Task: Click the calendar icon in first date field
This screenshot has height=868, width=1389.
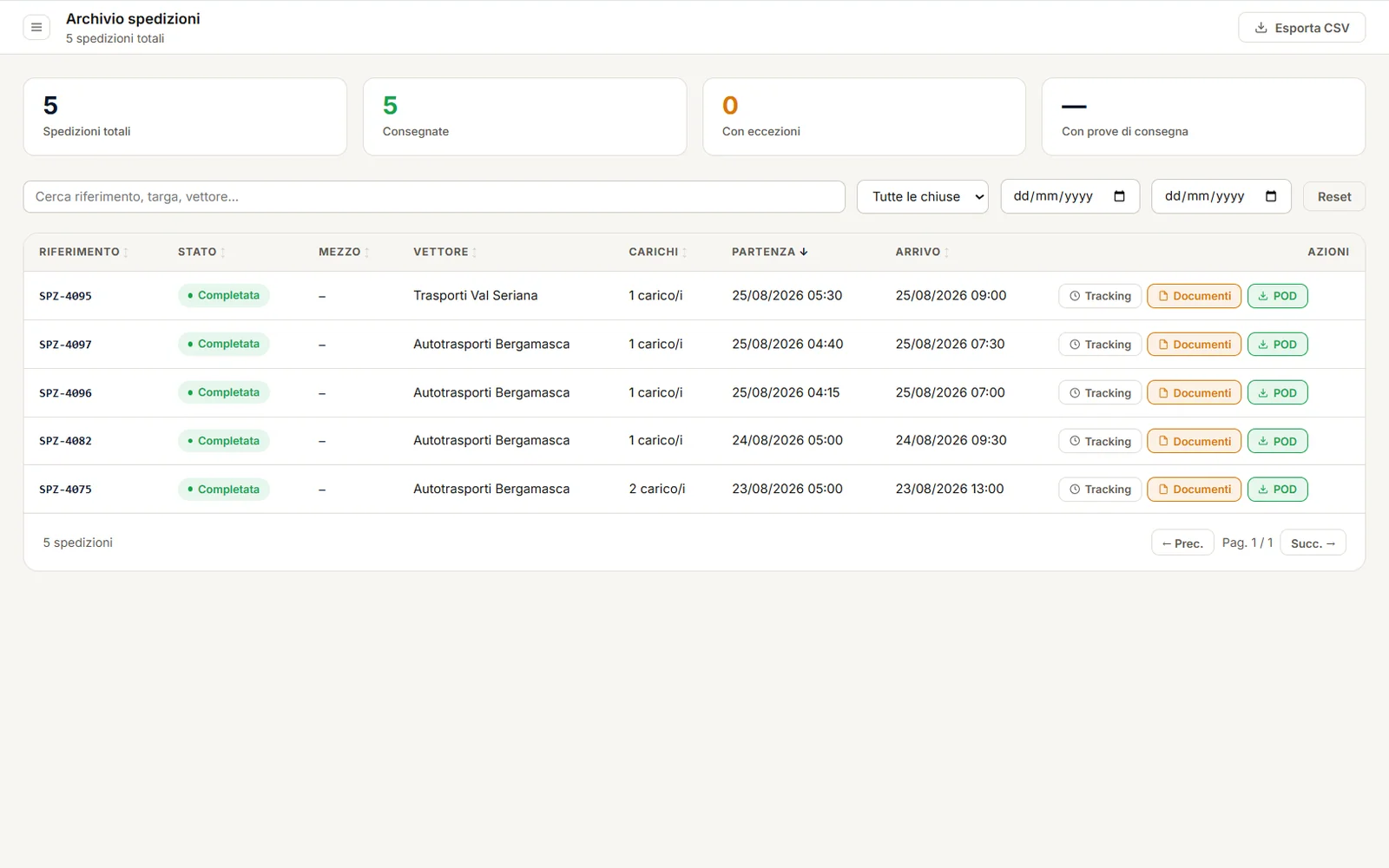Action: (x=1119, y=196)
